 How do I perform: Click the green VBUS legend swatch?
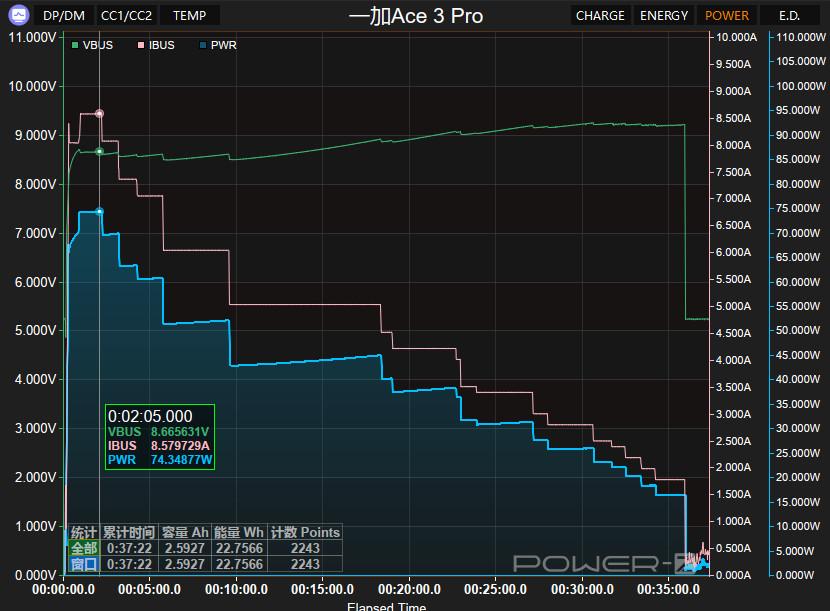click(x=75, y=46)
